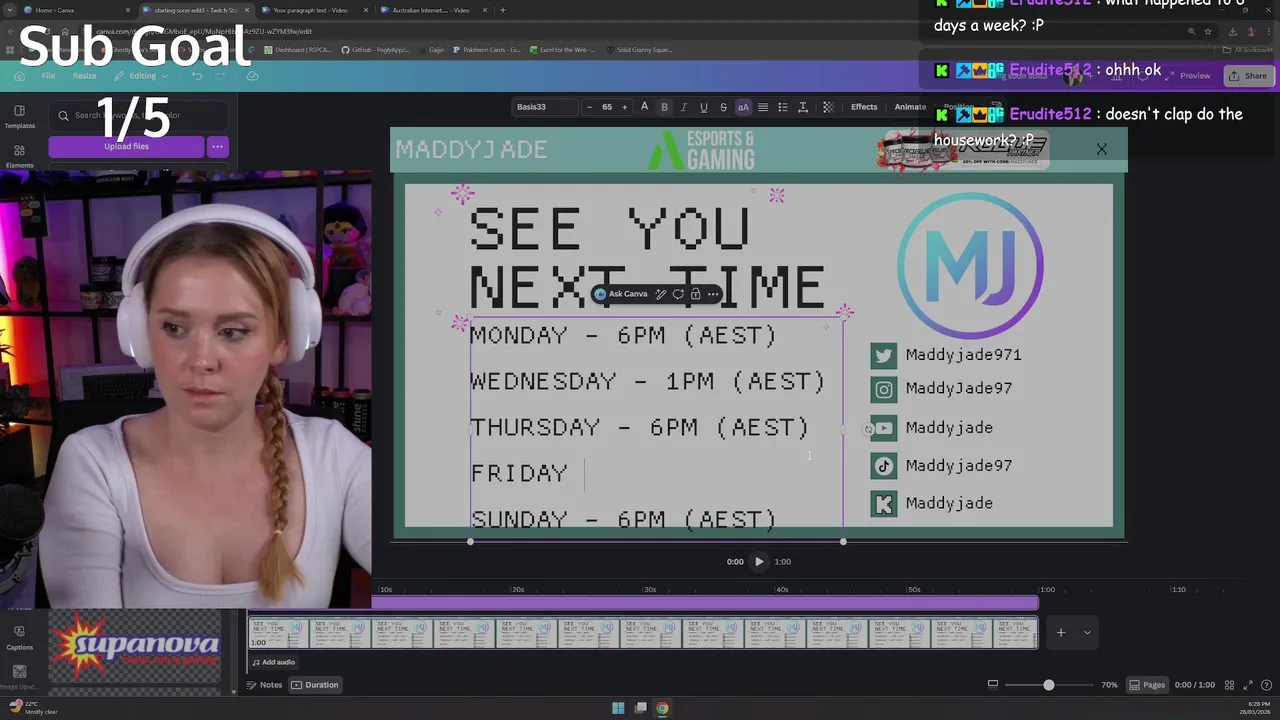
Task: Open Windows Start menu
Action: pos(618,708)
